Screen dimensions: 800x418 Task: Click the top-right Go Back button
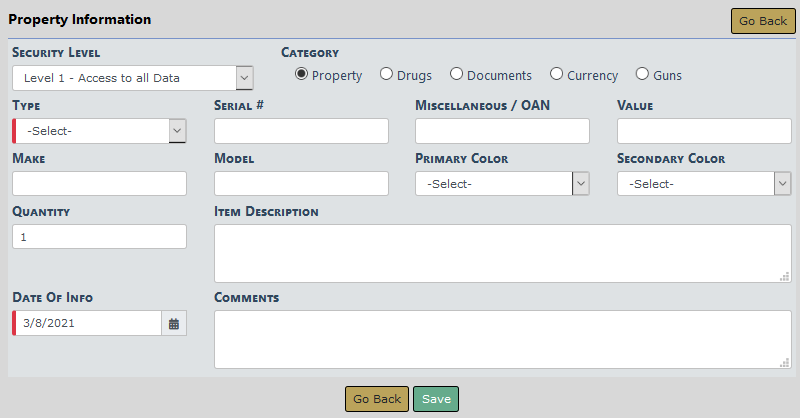[763, 21]
